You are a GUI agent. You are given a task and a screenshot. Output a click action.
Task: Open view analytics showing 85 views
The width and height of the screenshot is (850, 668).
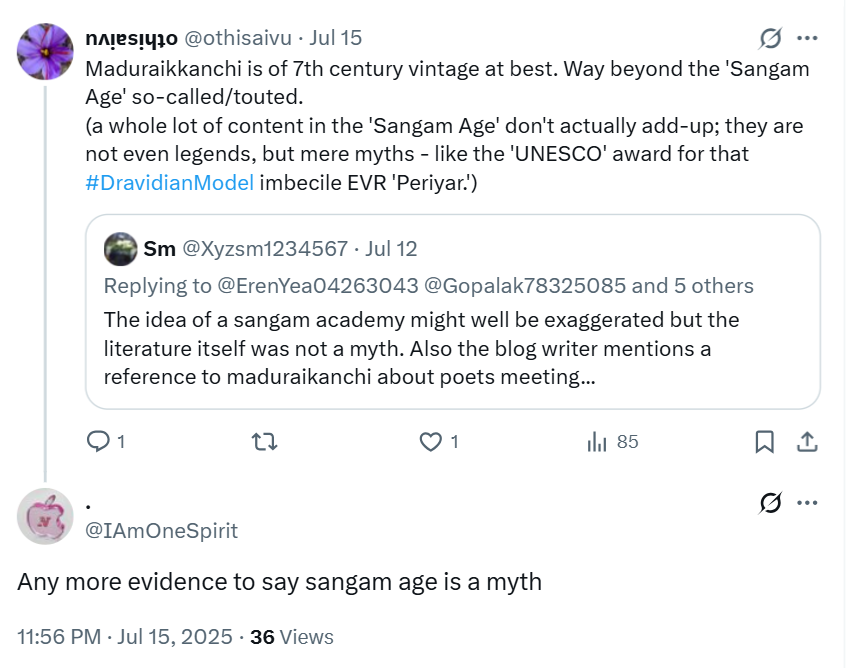point(600,441)
